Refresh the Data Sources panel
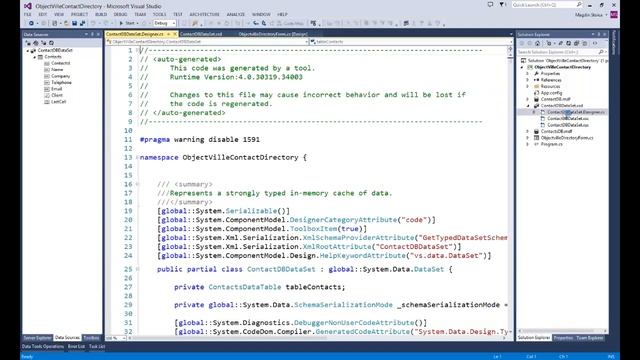The image size is (640, 360). (x=51, y=42)
